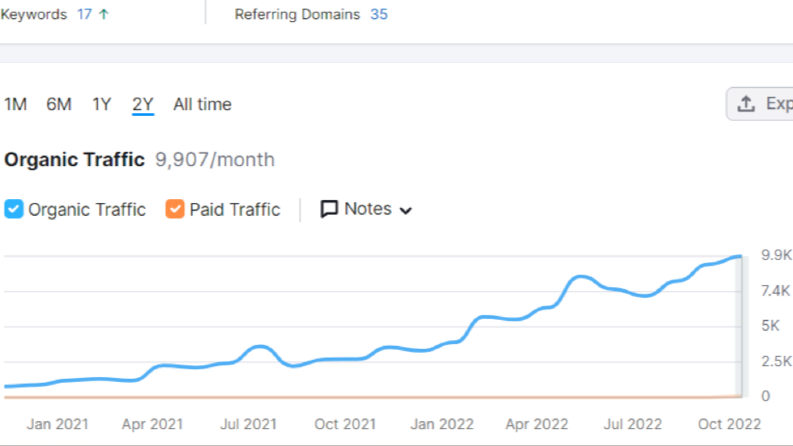This screenshot has height=446, width=793.
Task: Uncheck the Paid Traffic checkbox
Action: click(x=175, y=209)
